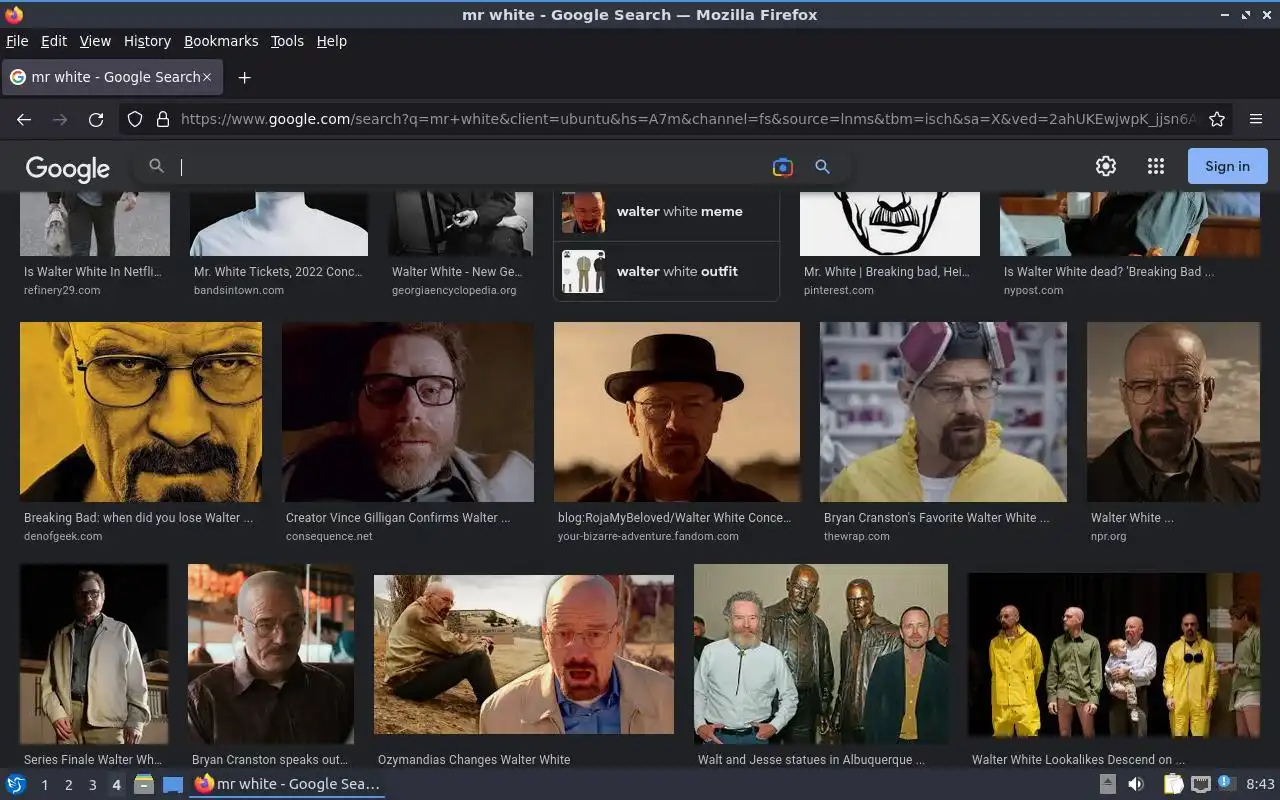Switch to workspace 4

pyautogui.click(x=116, y=785)
